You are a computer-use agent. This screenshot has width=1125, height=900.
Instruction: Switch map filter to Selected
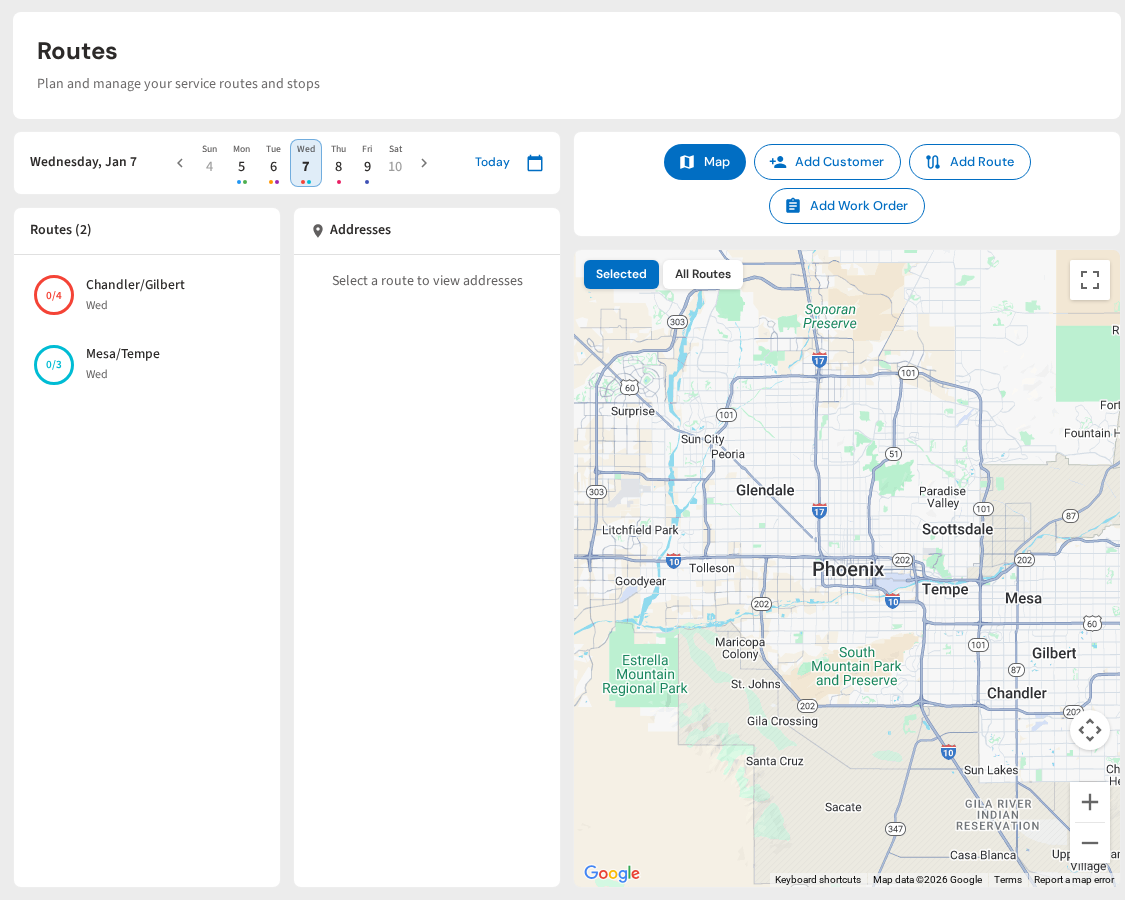coord(621,273)
